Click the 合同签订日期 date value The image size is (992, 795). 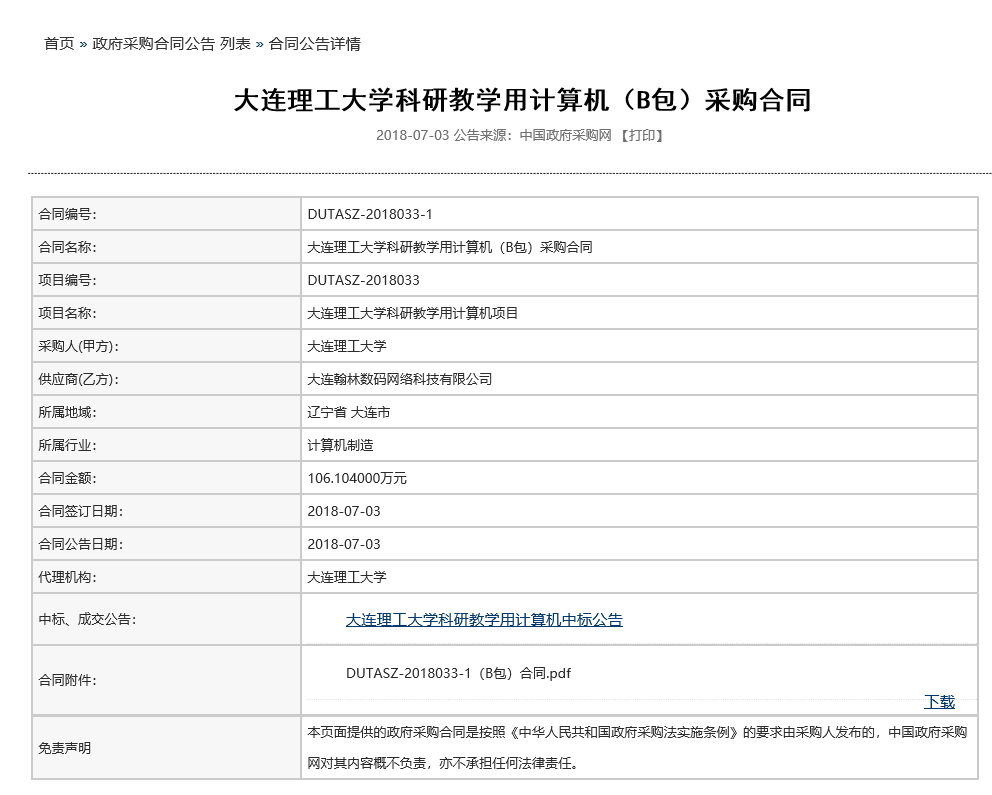[x=344, y=511]
